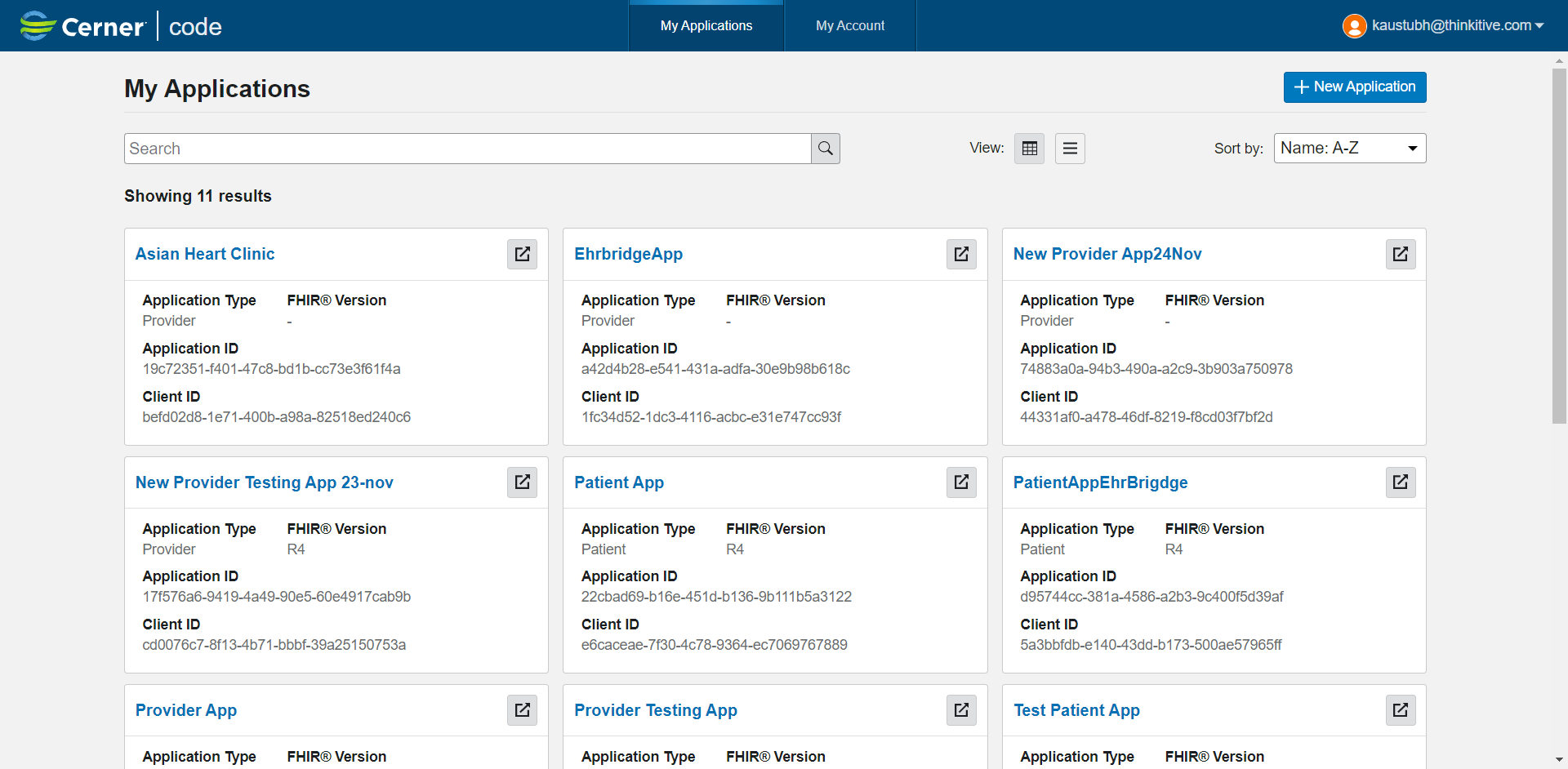This screenshot has width=1568, height=769.
Task: Click the scrollbar up arrow
Action: click(x=1559, y=60)
